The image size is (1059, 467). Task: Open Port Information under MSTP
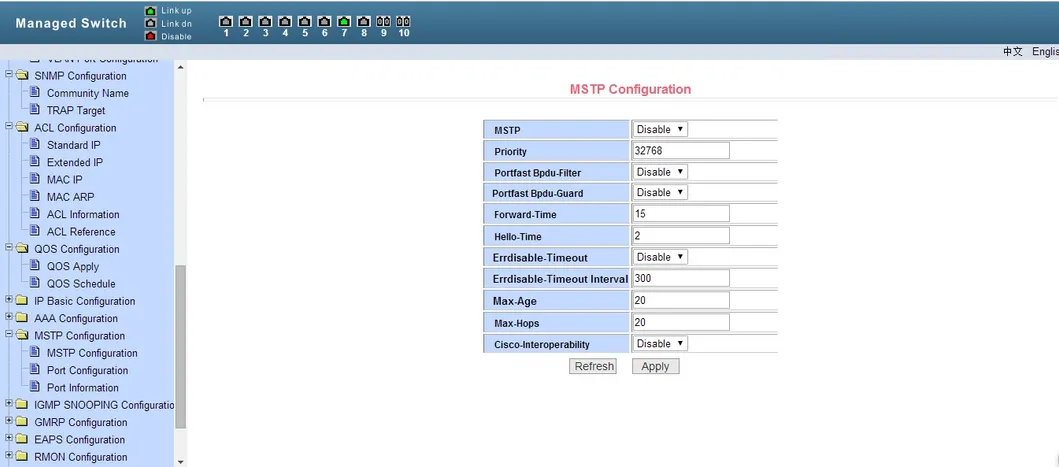pos(82,388)
